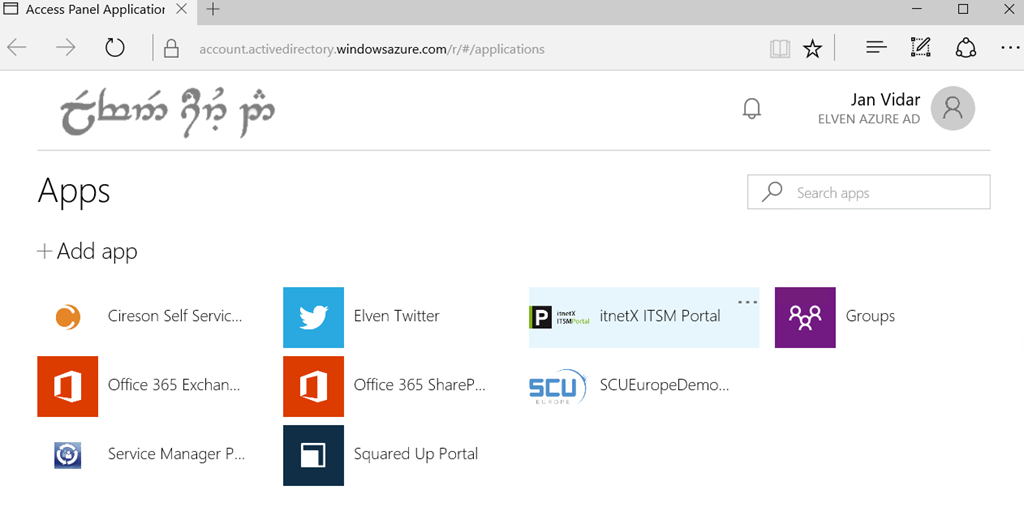Open a new browser tab
Screen dimensions: 1024x520
tap(213, 10)
